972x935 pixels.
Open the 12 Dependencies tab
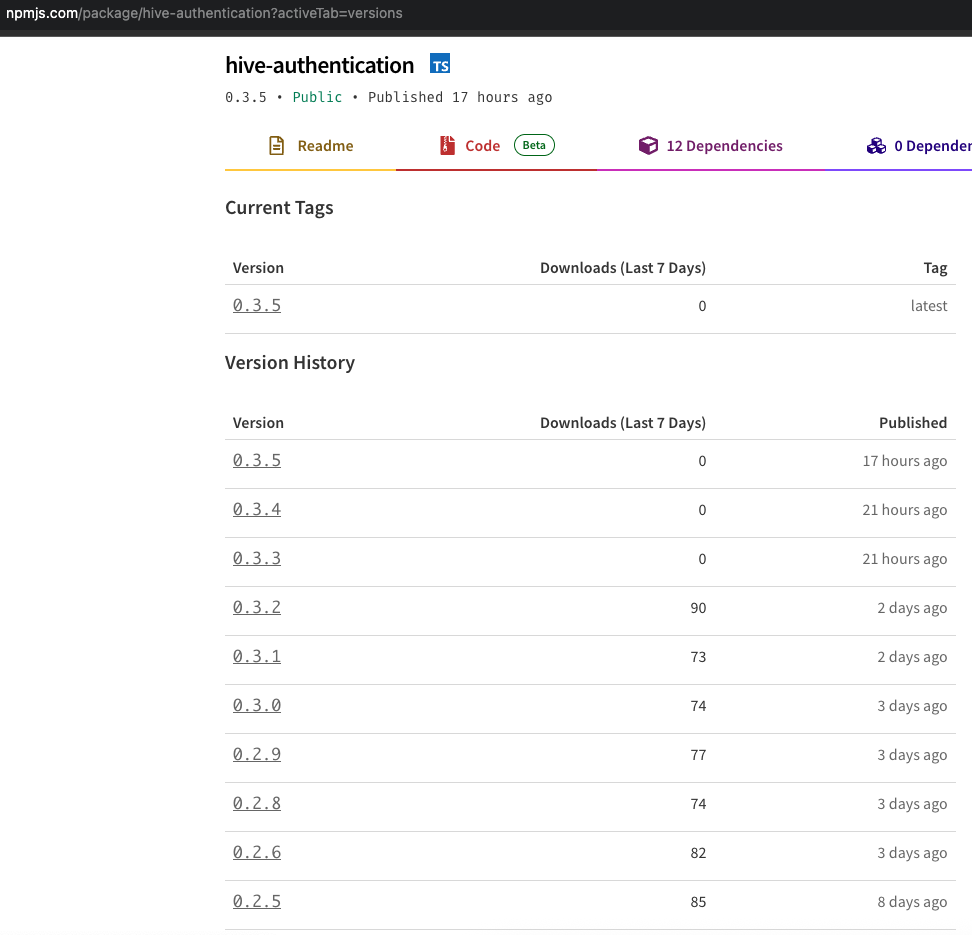coord(710,146)
